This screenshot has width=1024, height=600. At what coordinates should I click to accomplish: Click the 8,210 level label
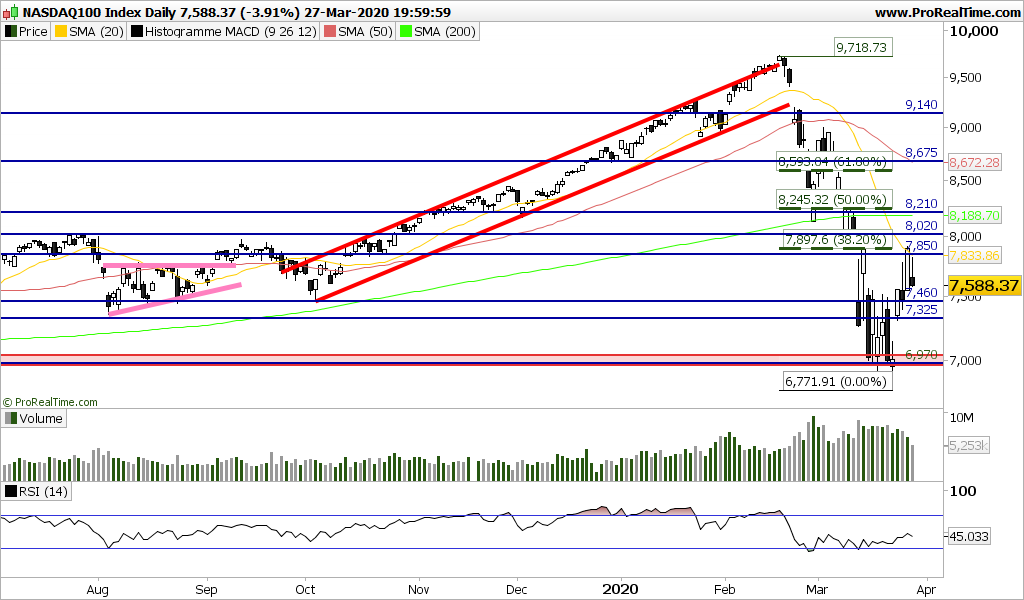[x=921, y=204]
